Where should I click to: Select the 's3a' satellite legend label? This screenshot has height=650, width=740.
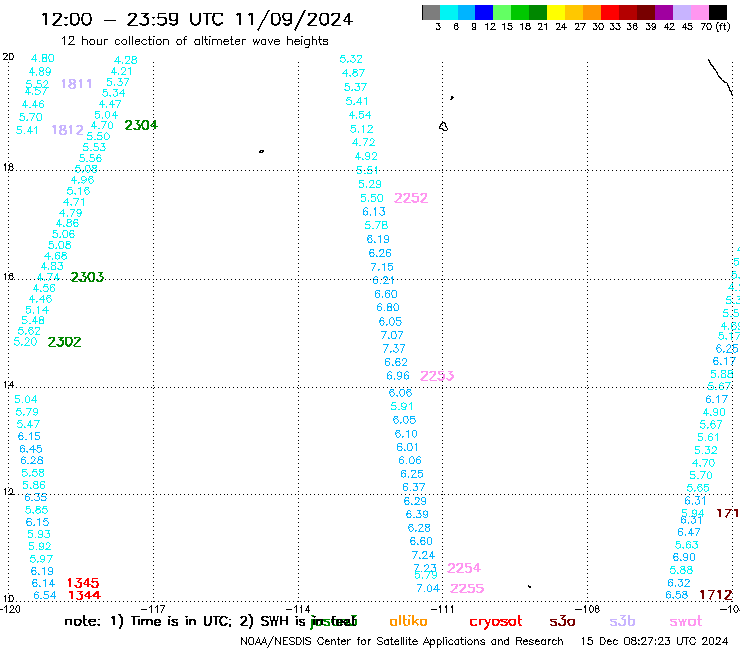[562, 622]
